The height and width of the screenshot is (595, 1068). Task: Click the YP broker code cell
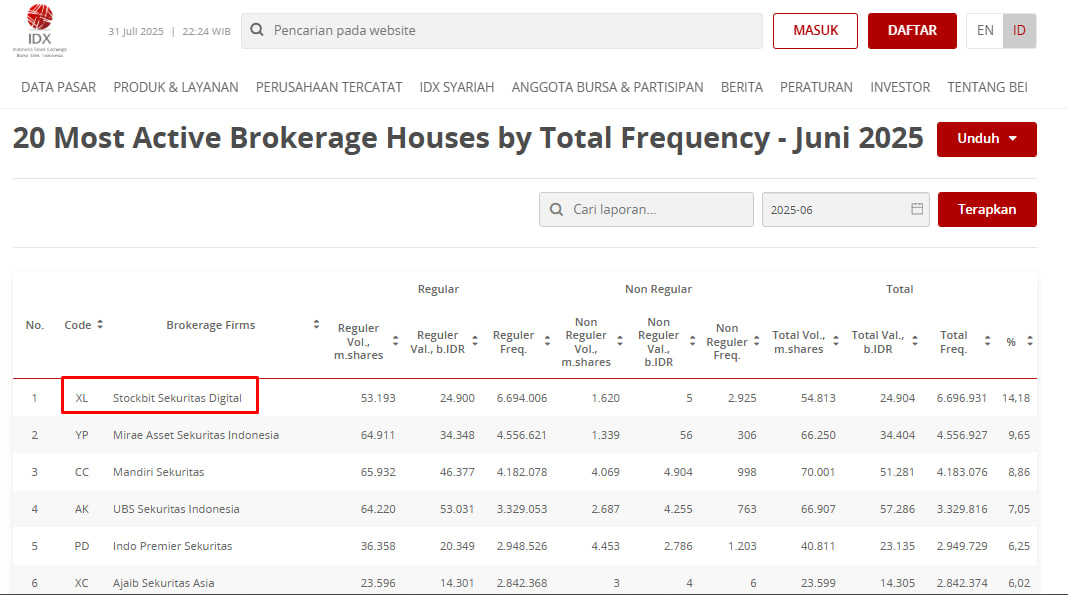tap(82, 434)
